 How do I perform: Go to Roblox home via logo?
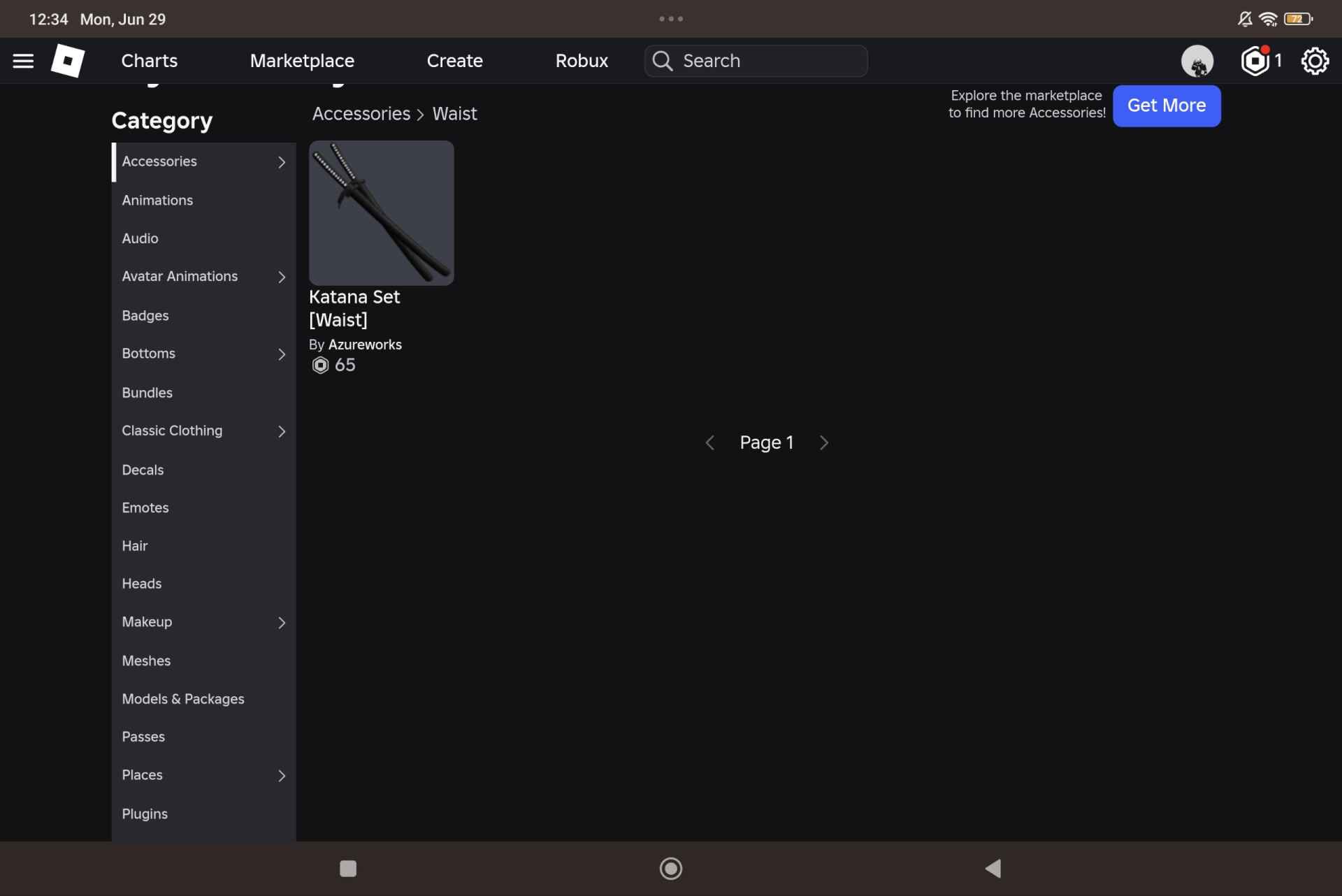[x=68, y=61]
